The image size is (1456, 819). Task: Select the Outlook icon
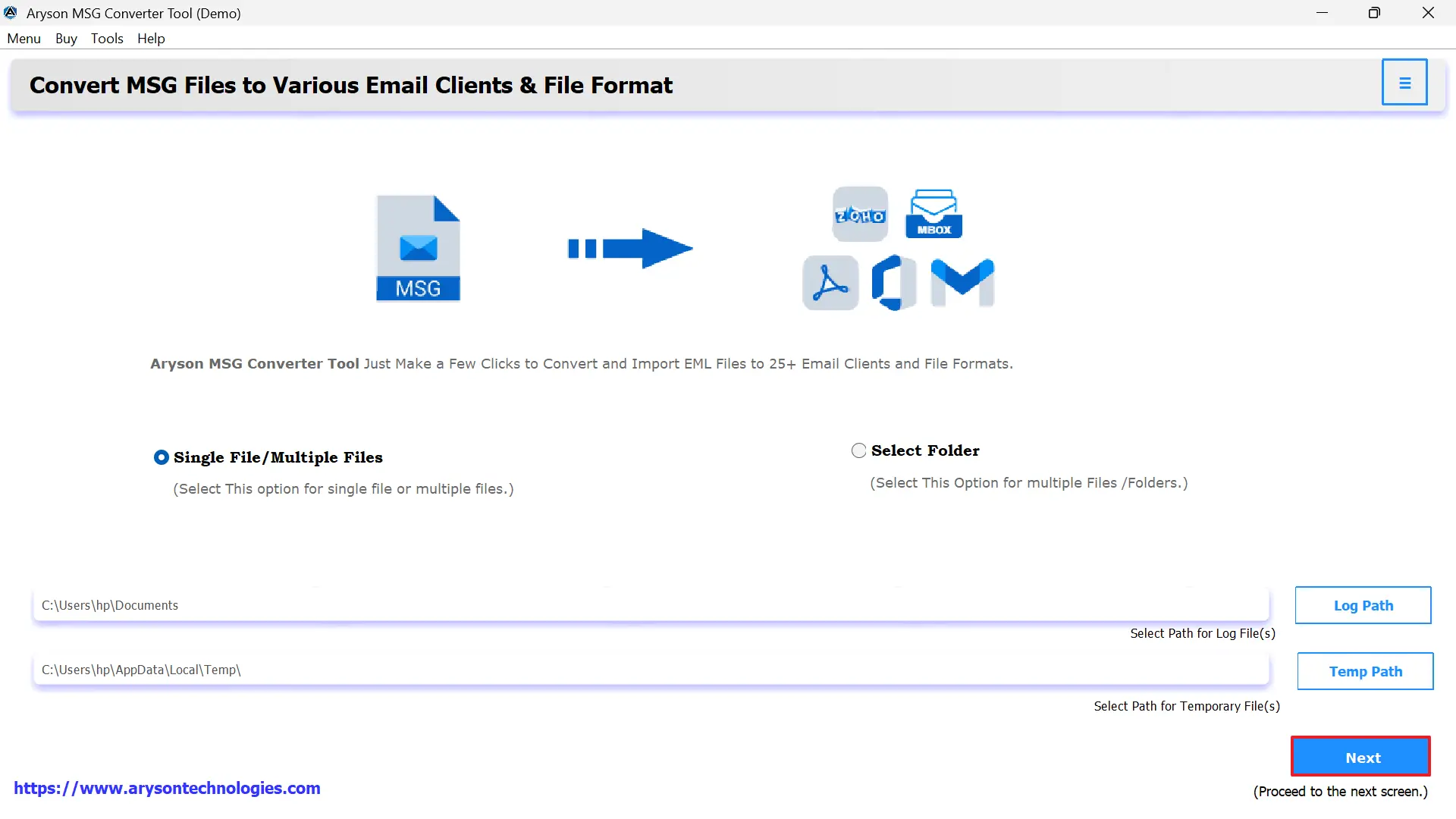pyautogui.click(x=895, y=283)
